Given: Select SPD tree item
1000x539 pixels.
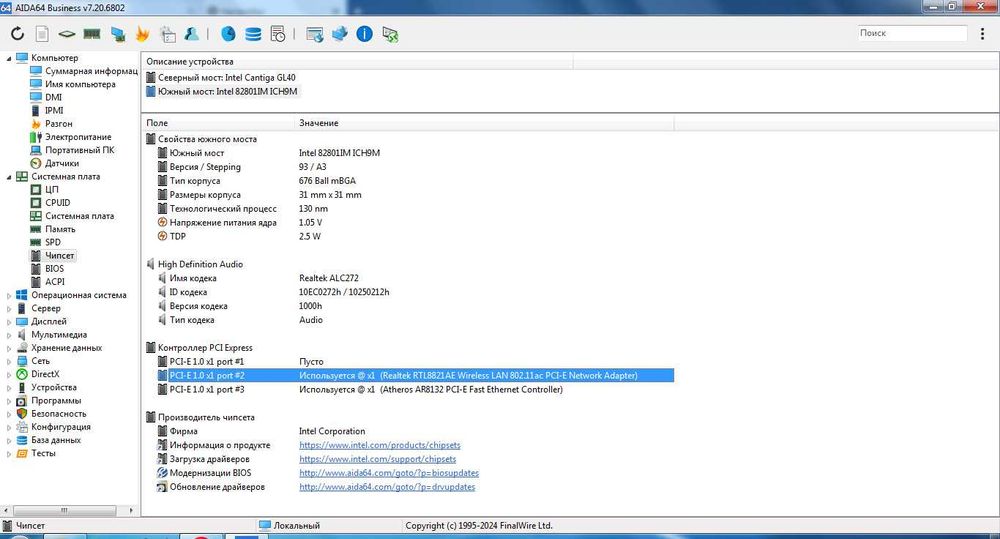Looking at the screenshot, I should click(45, 242).
